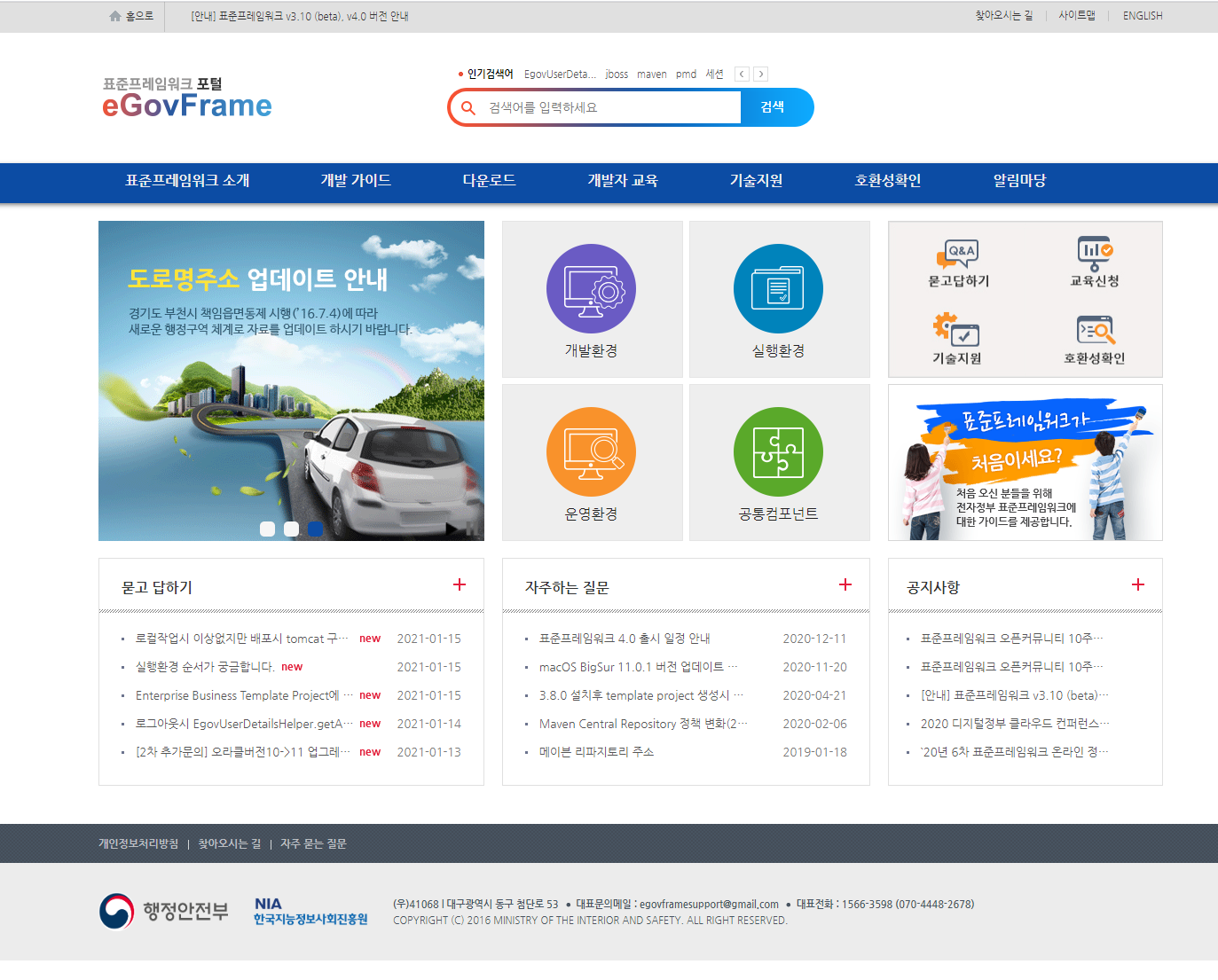Open 개인정보처리방침 footer link

tap(138, 843)
